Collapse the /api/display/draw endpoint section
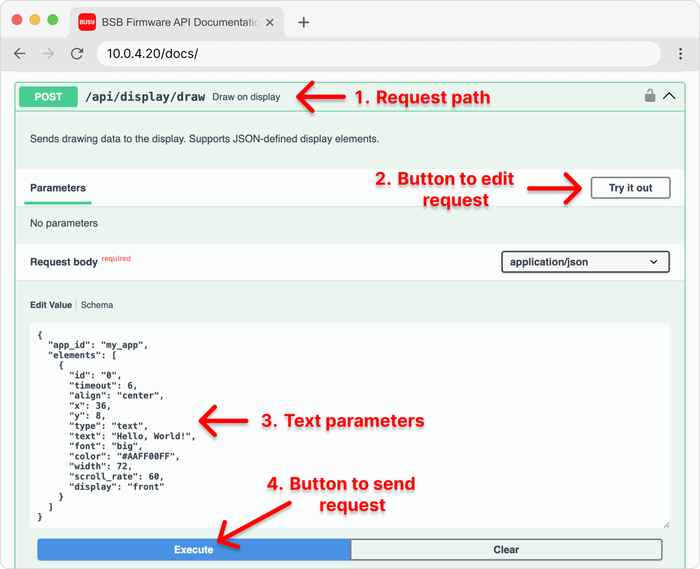 pos(670,97)
